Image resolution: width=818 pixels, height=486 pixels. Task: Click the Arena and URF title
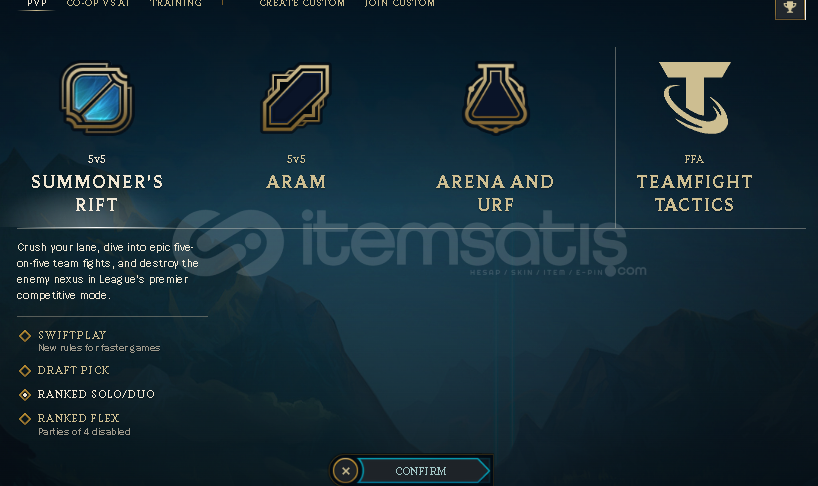click(x=495, y=193)
